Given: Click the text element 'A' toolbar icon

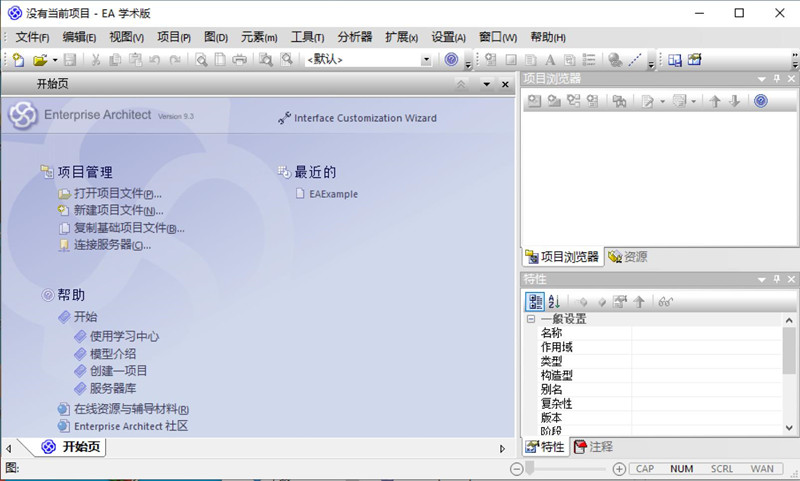Looking at the screenshot, I should click(550, 60).
